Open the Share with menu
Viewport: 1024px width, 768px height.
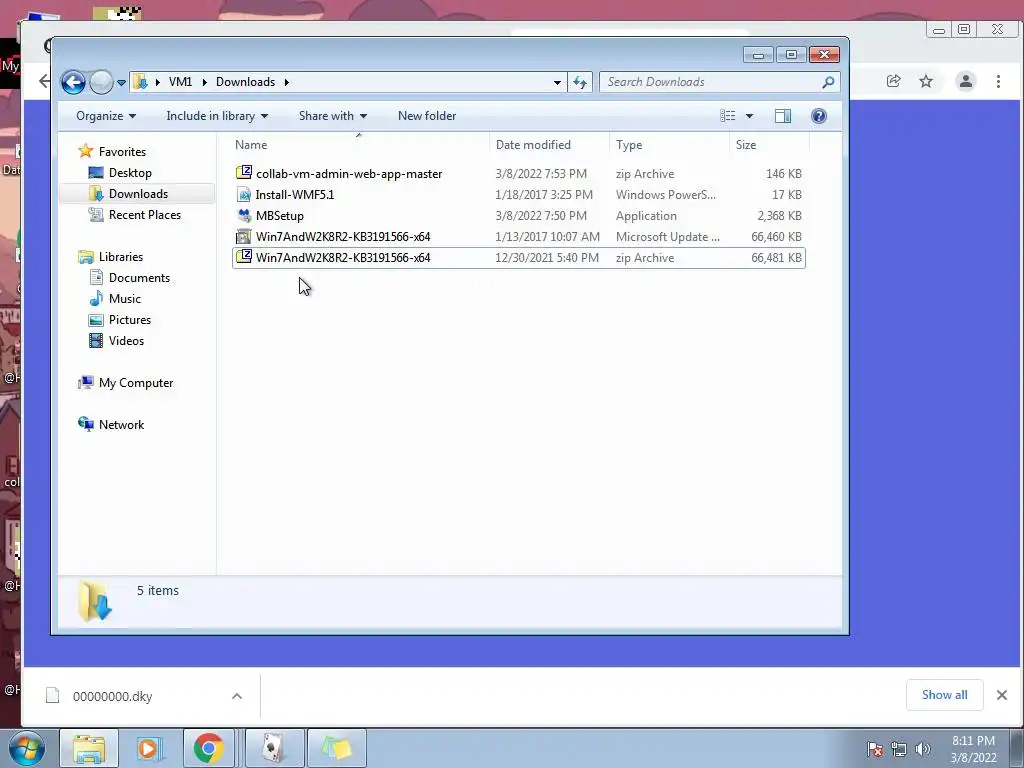tap(332, 116)
